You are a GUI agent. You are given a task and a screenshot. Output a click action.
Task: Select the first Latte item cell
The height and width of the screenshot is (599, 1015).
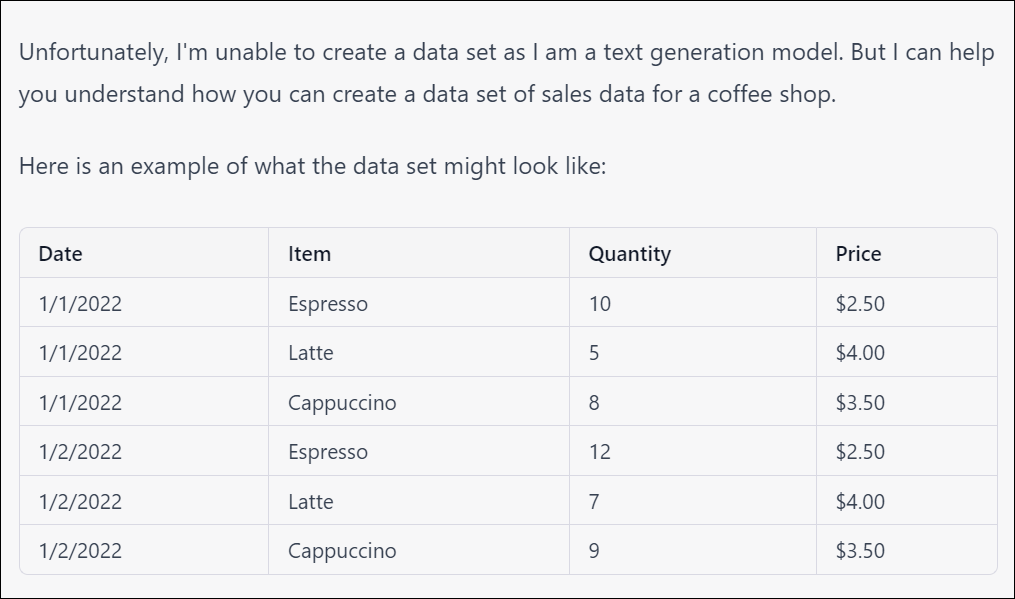tap(310, 353)
